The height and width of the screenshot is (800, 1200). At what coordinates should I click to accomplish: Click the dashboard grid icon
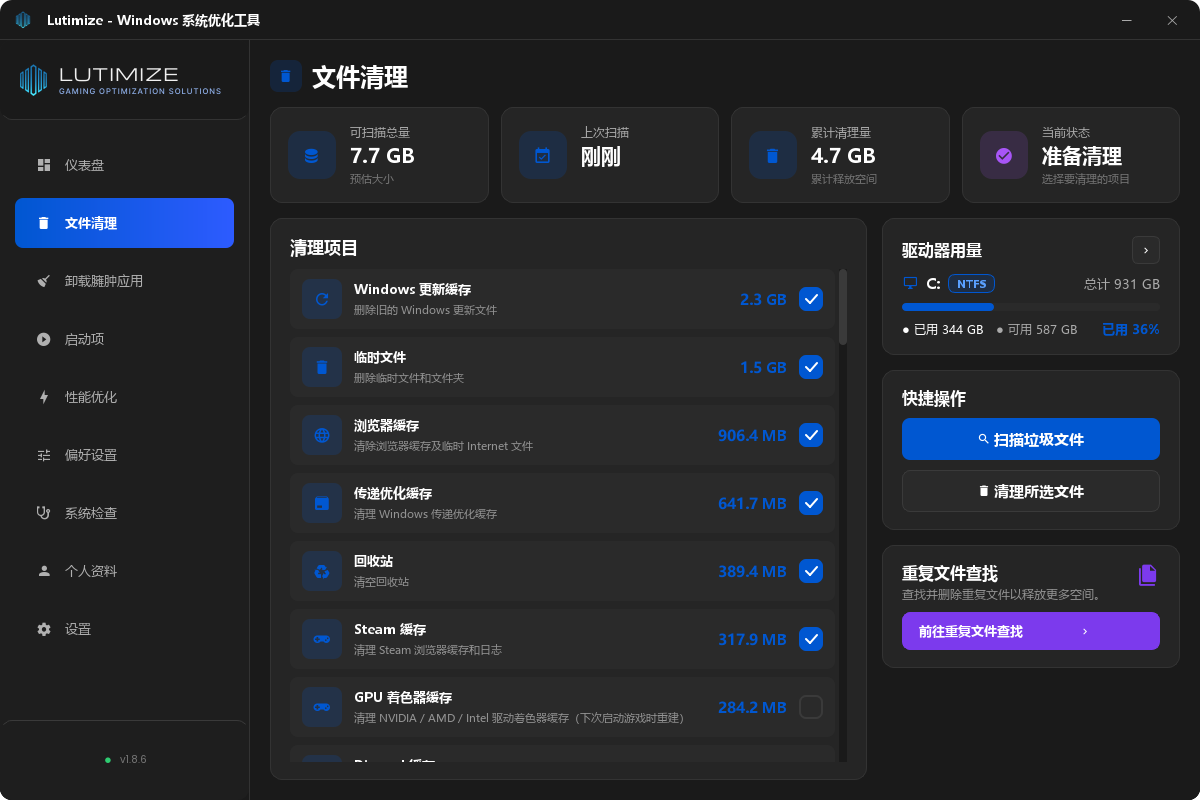tap(44, 165)
